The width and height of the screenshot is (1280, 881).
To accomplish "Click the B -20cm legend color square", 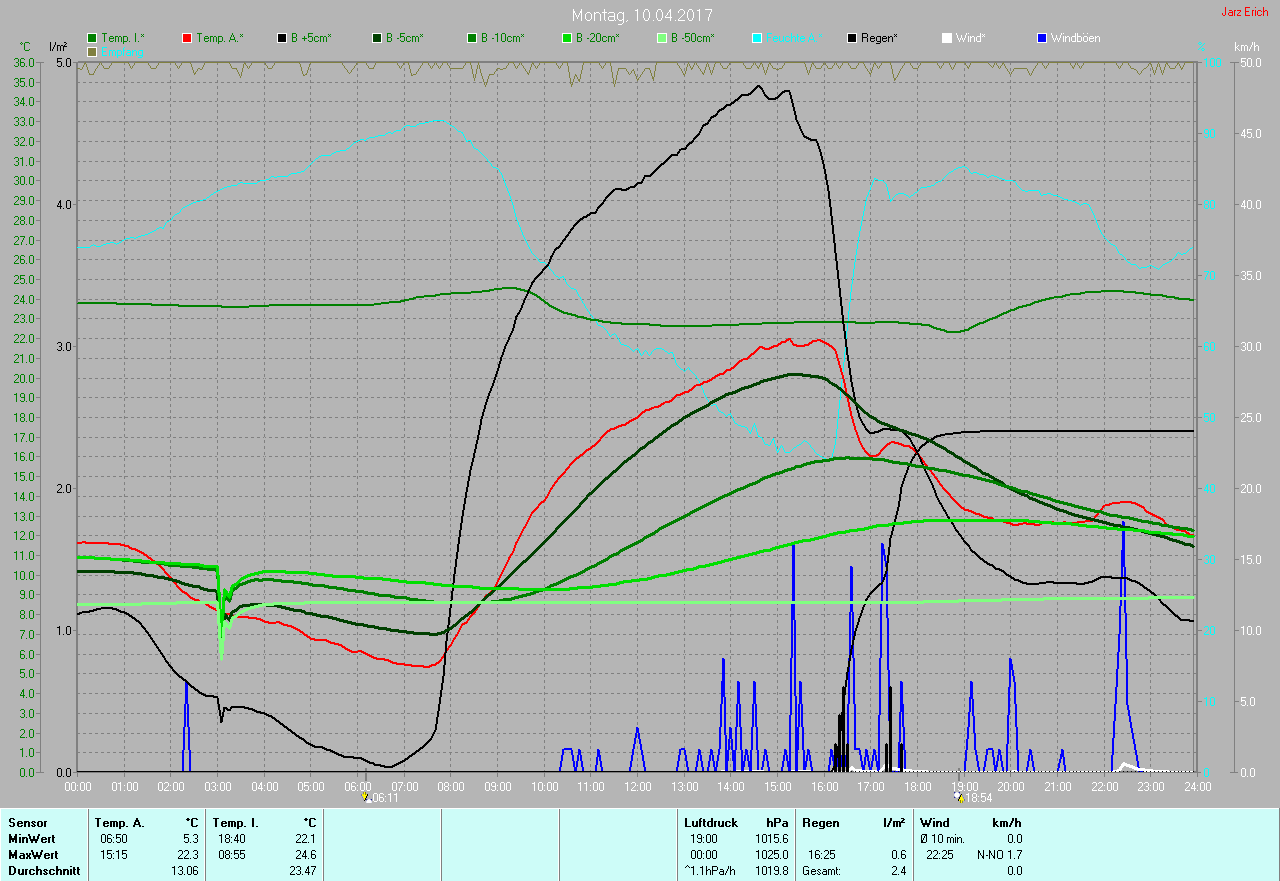I will (568, 38).
